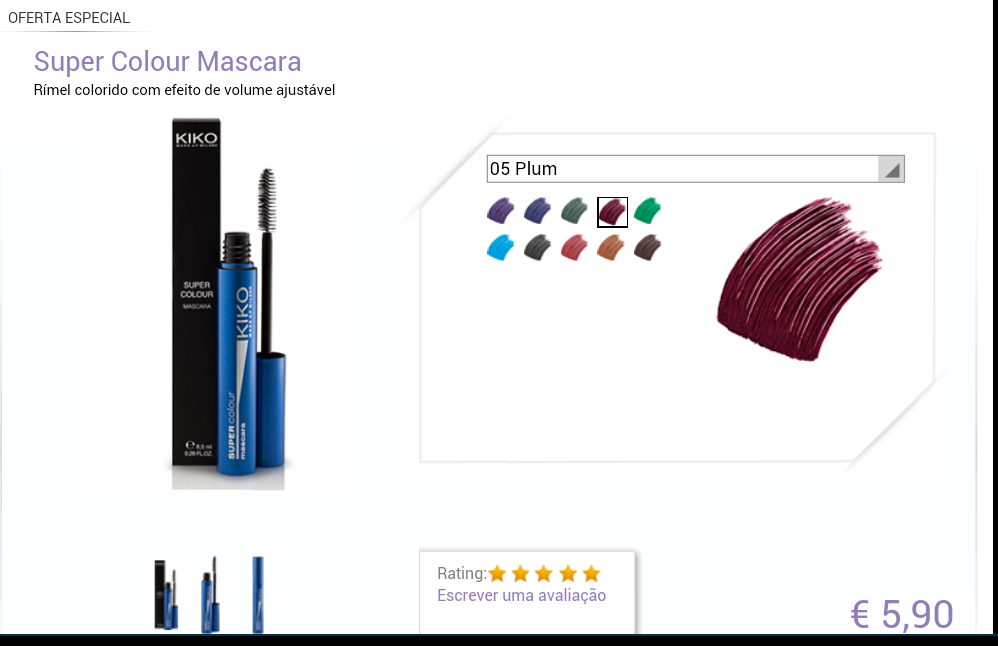Click the Super Colour Mascara product title
This screenshot has width=998, height=646.
tap(167, 62)
